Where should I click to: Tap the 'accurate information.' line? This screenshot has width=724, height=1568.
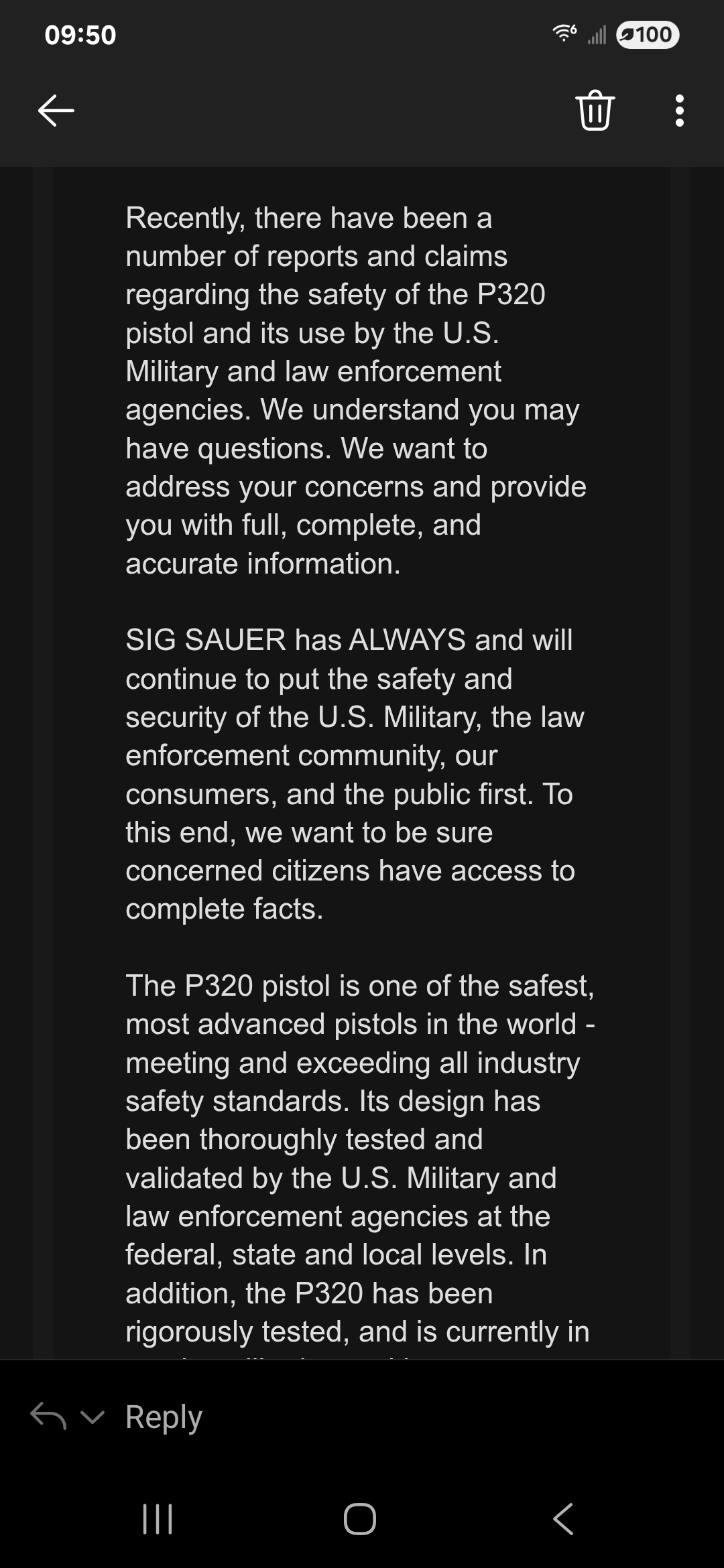[263, 564]
